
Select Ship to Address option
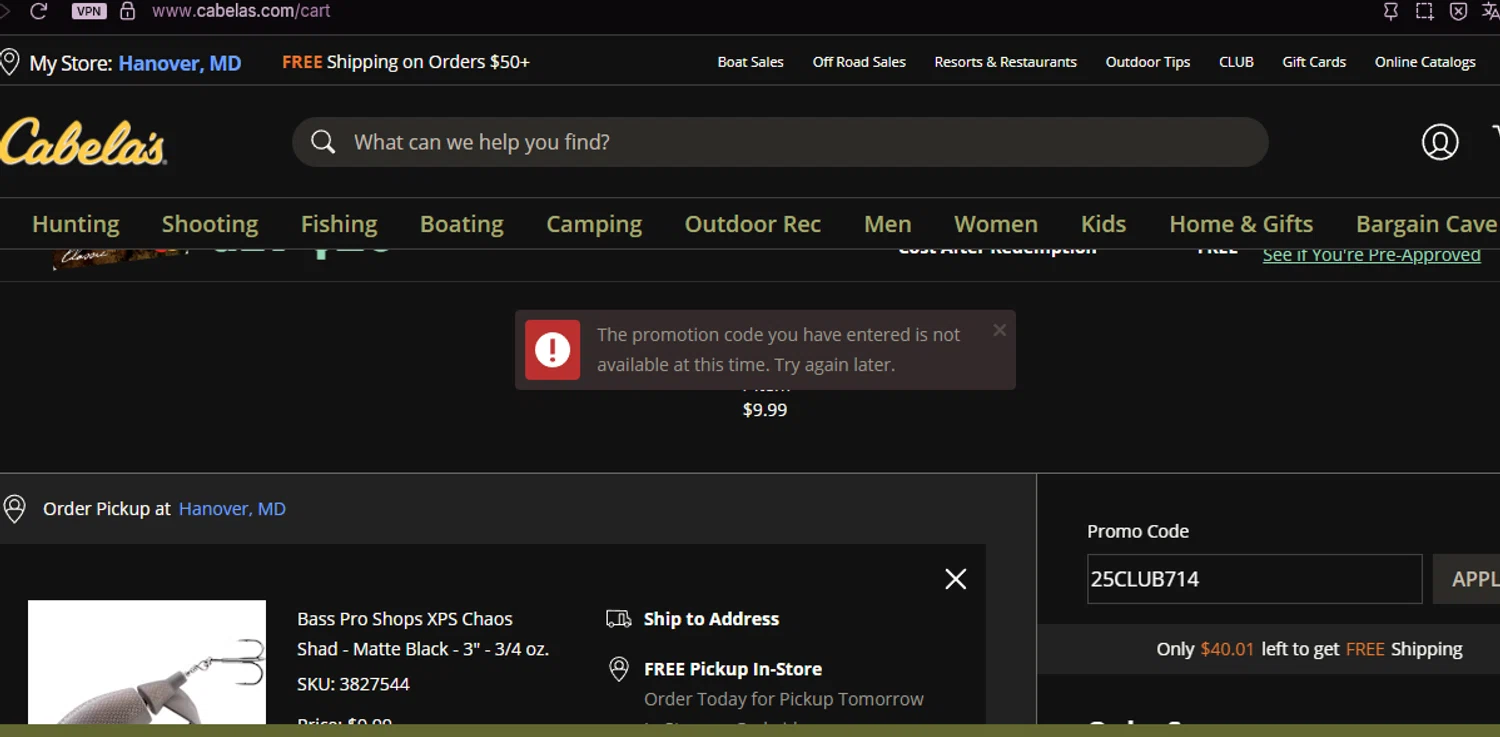711,619
